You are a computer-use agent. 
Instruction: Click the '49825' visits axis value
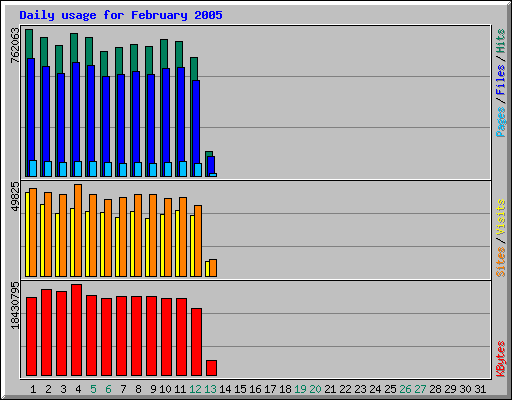point(15,197)
